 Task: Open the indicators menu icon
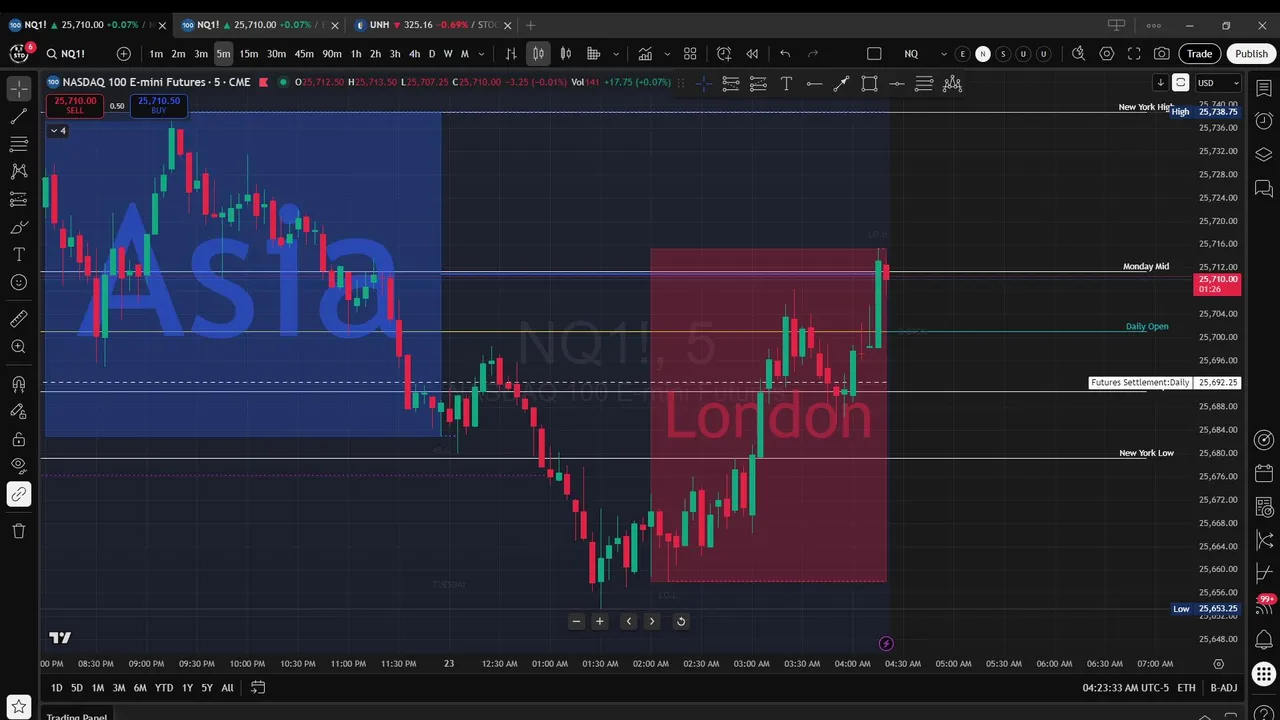[645, 54]
